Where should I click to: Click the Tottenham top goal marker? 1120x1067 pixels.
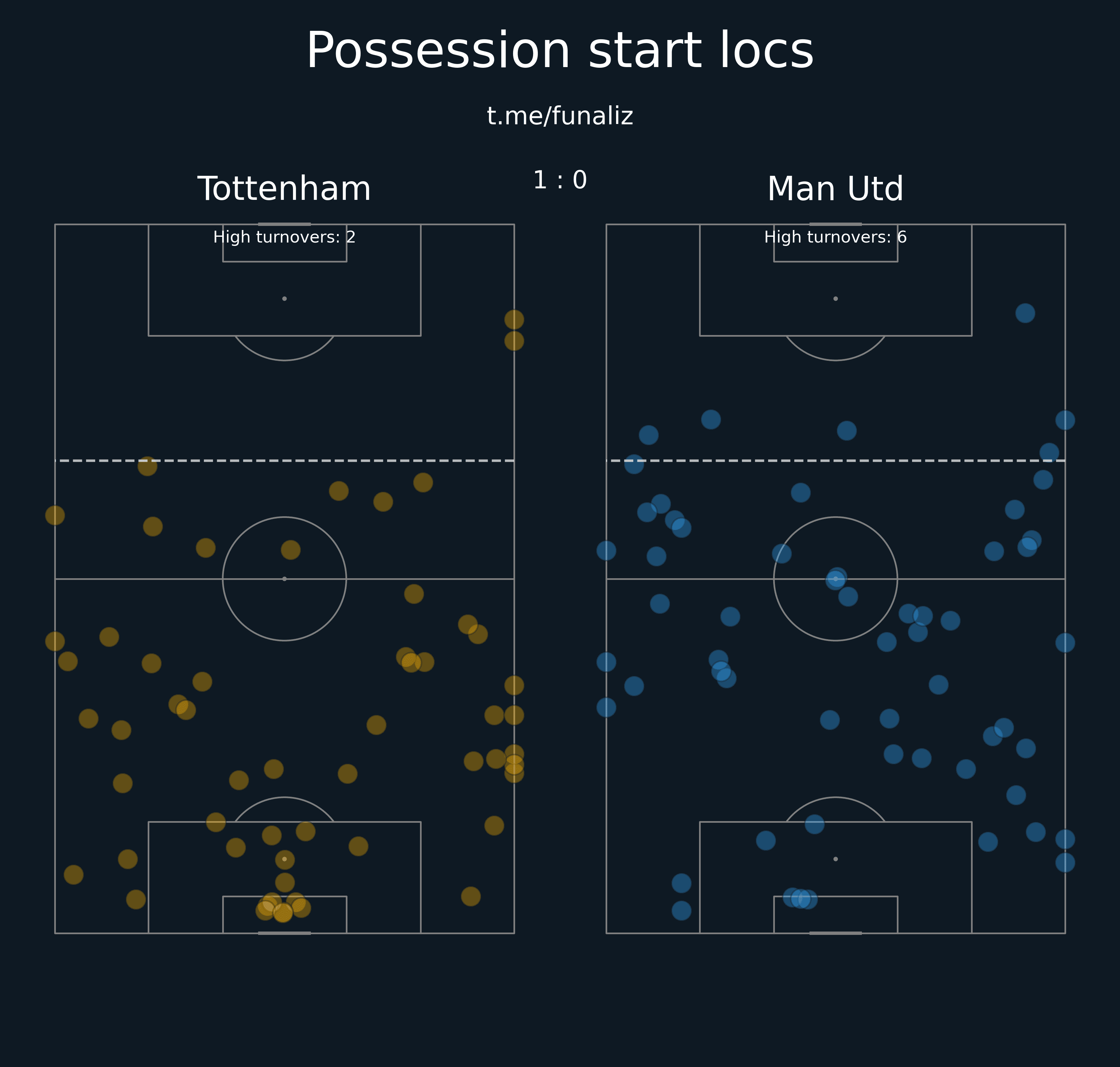click(284, 224)
